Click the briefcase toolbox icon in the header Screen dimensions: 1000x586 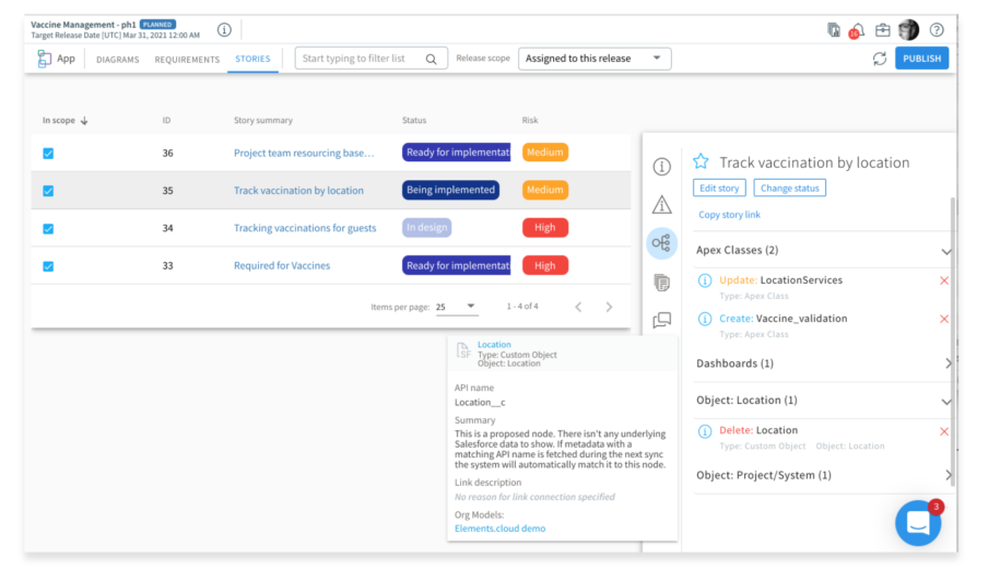pyautogui.click(x=882, y=29)
